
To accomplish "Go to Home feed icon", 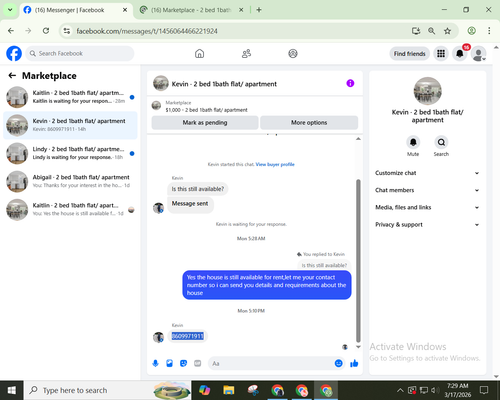I will [x=199, y=53].
